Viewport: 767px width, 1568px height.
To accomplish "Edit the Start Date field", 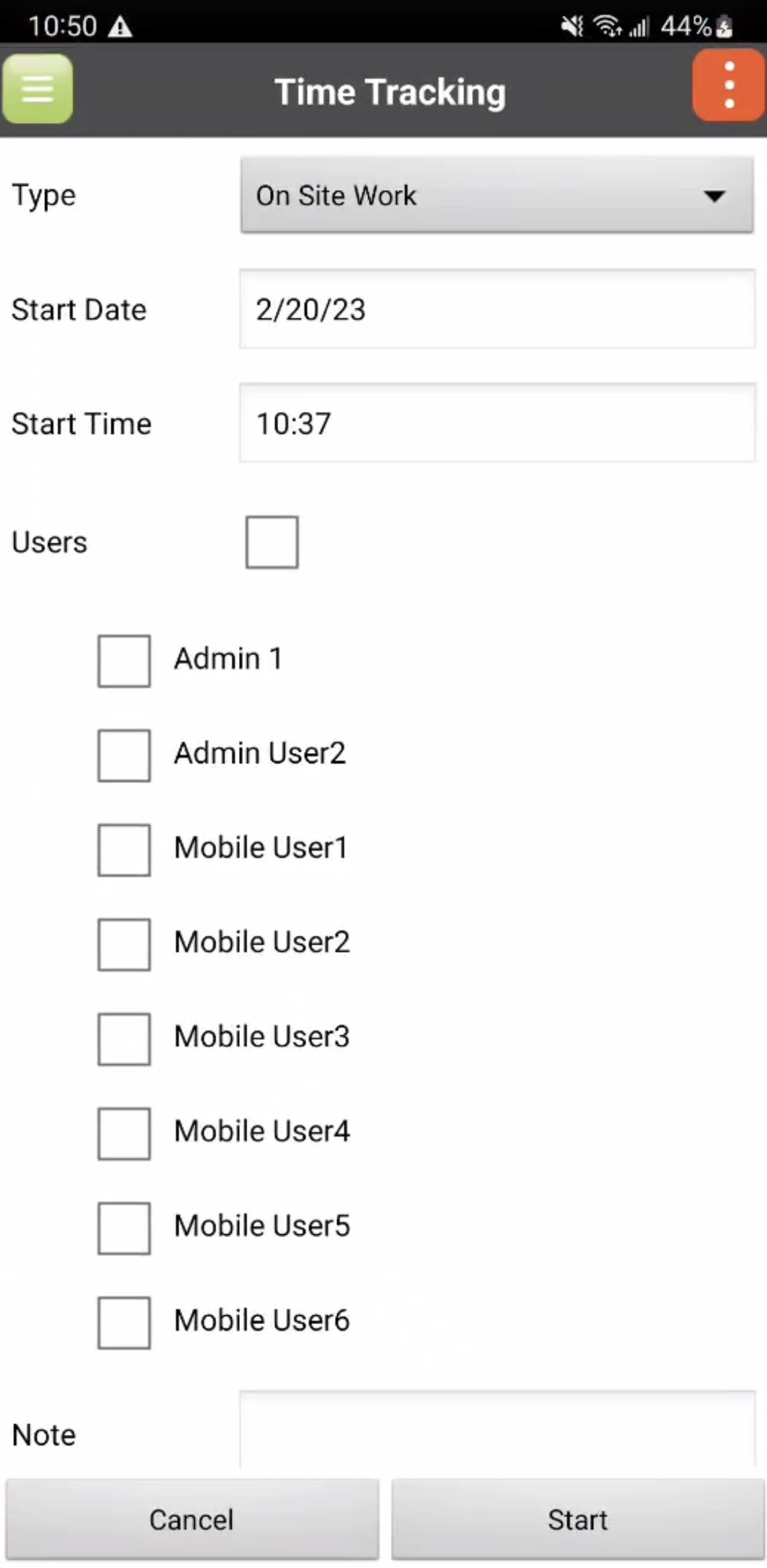I will 497,310.
